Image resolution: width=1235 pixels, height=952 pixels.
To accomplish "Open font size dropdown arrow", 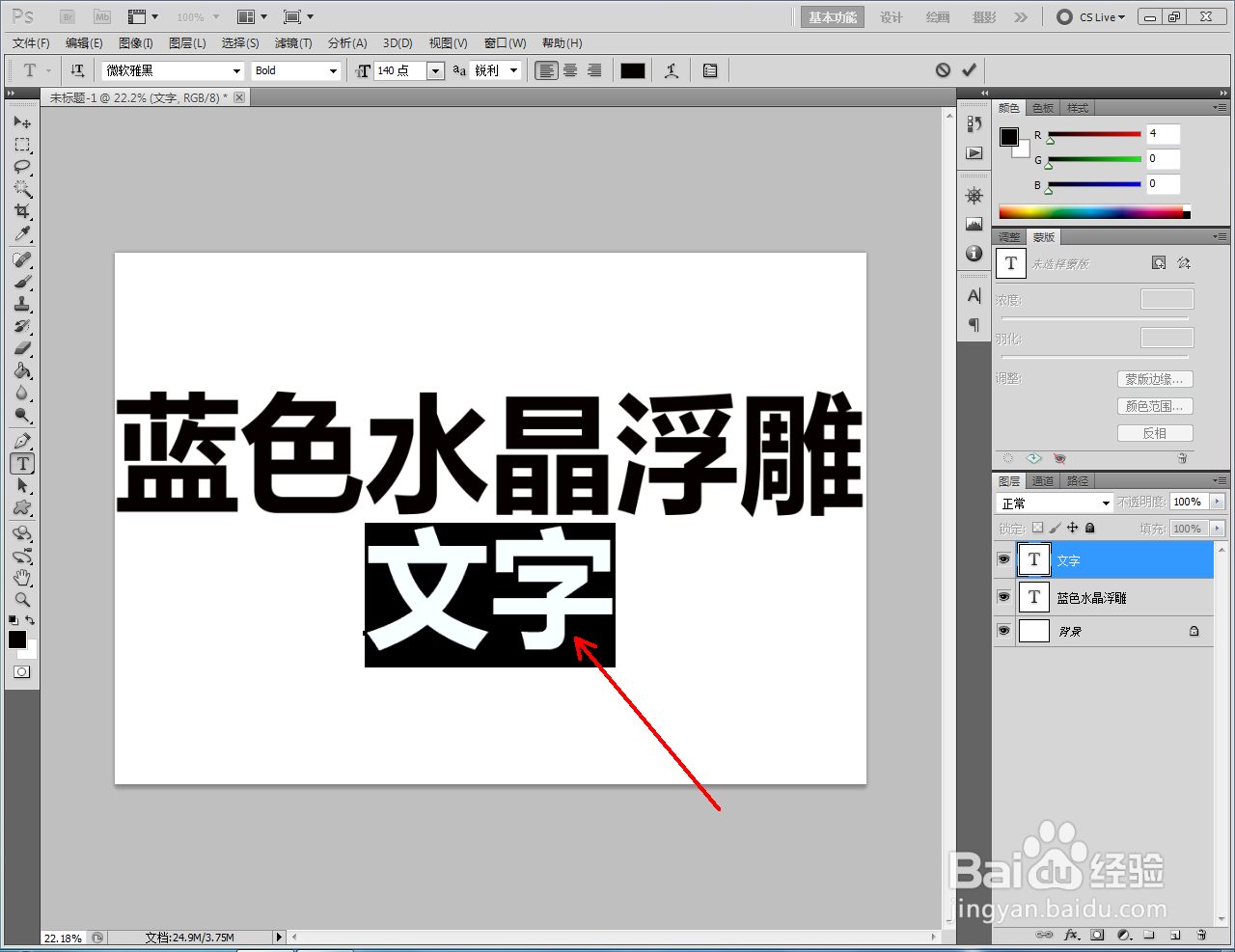I will [x=435, y=70].
